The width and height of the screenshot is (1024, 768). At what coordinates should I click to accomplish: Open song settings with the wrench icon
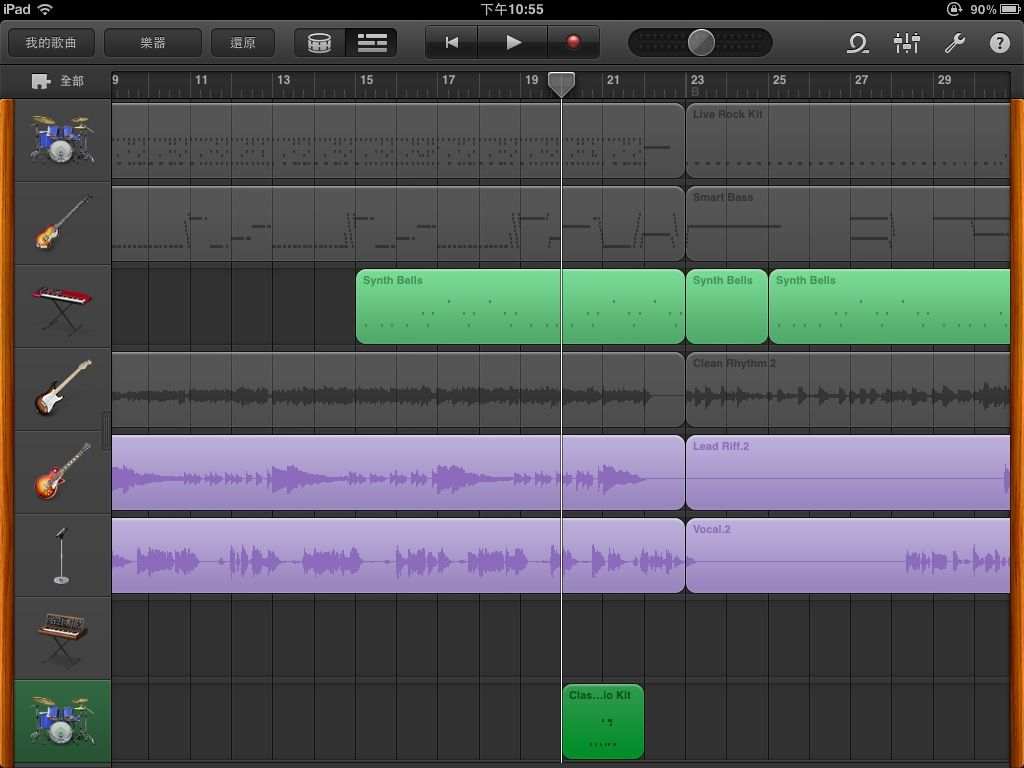click(x=954, y=43)
